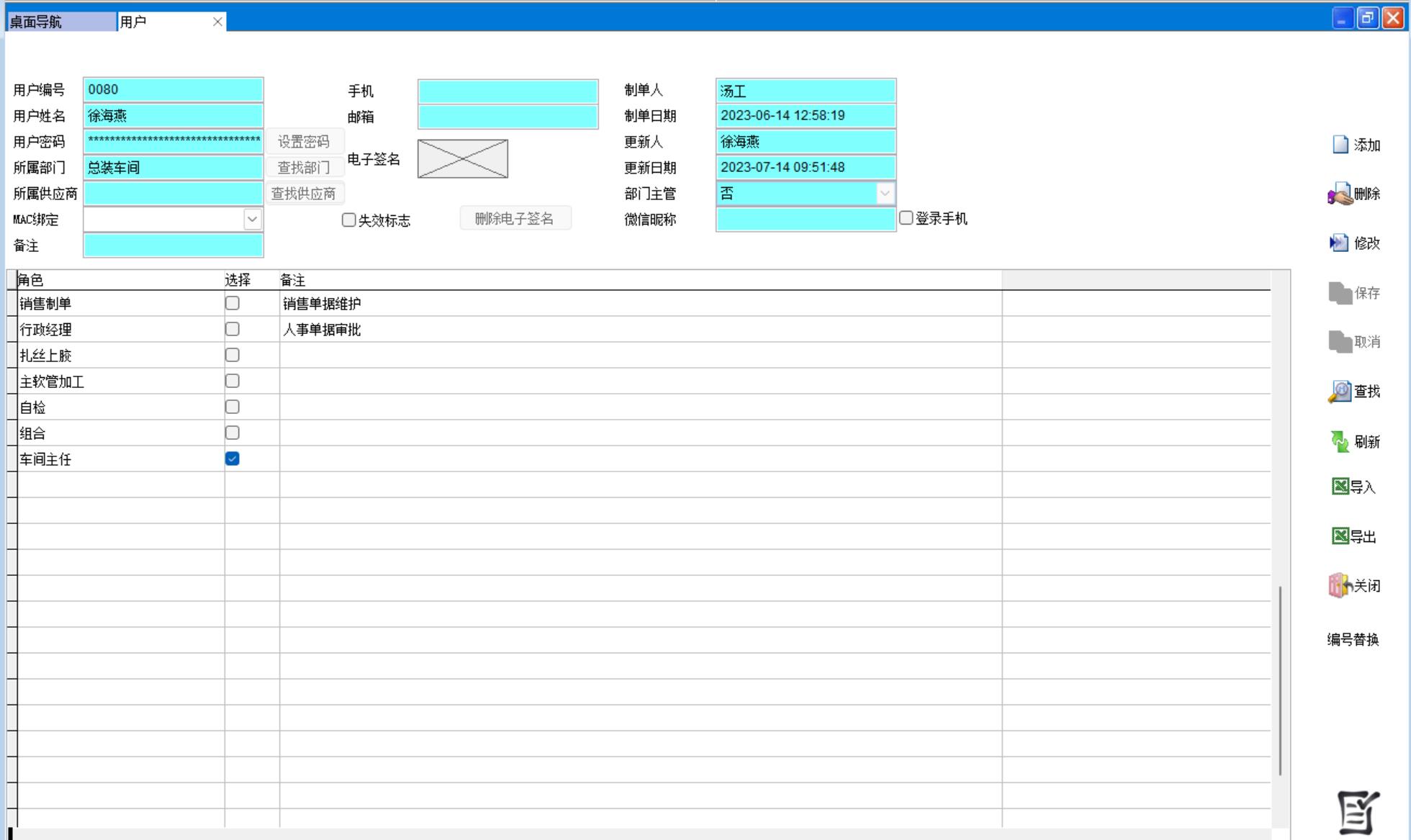Click the Excel Export (导出) icon

1340,536
